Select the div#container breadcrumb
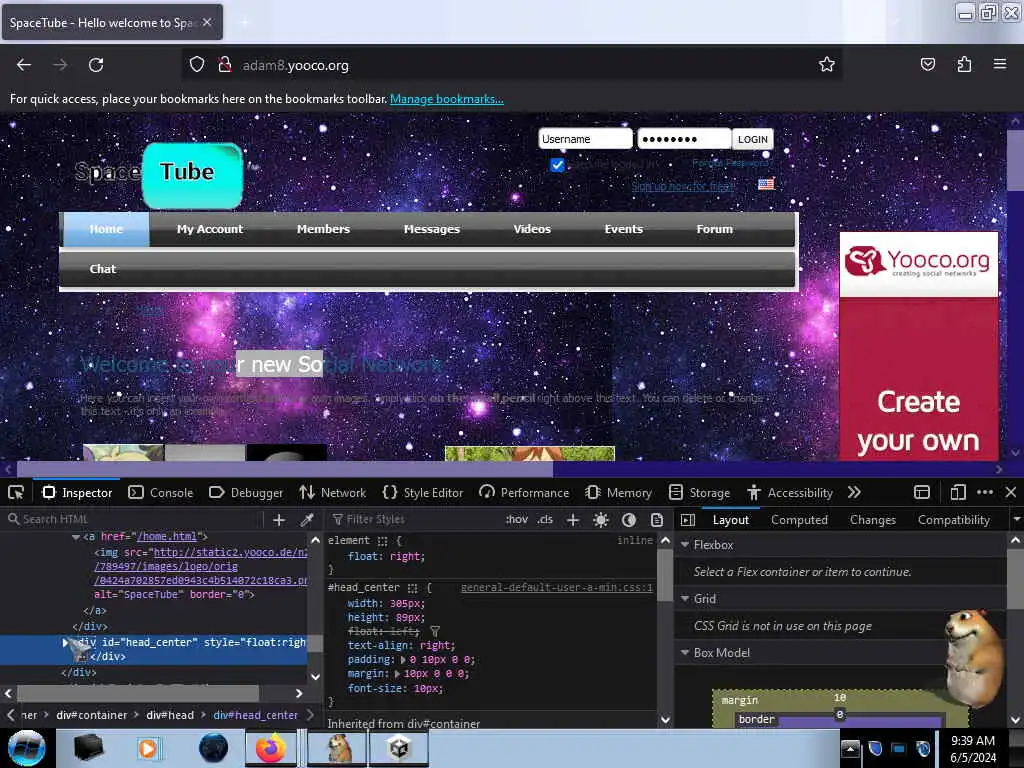The width and height of the screenshot is (1024, 768). point(91,715)
